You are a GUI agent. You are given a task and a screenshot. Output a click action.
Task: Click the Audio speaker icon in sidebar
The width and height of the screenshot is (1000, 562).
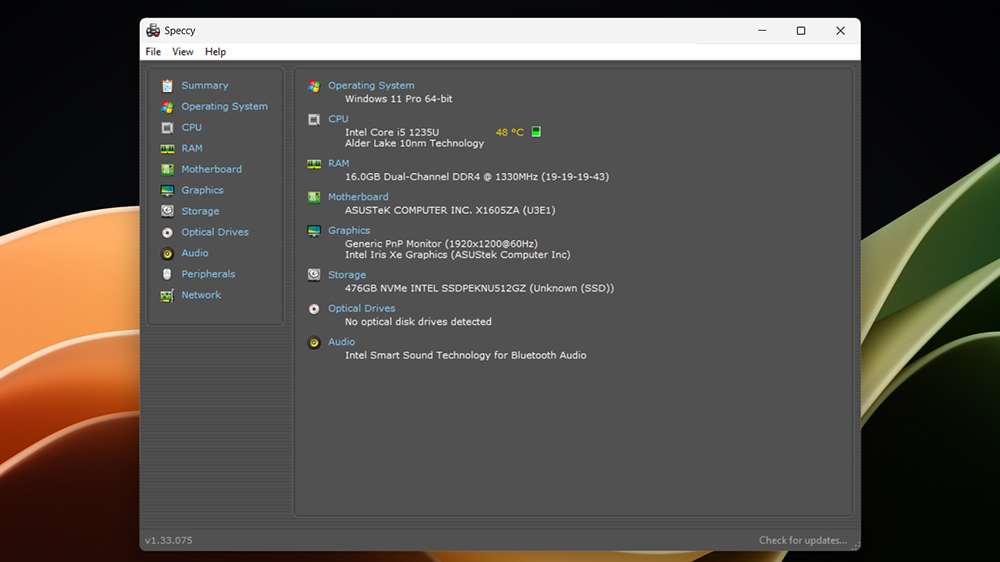click(x=167, y=253)
